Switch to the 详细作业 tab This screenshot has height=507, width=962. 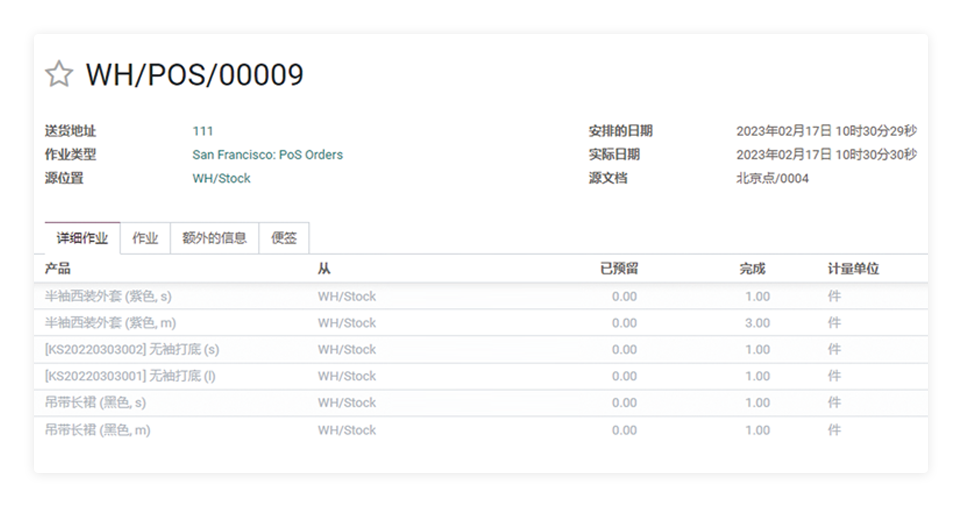coord(82,239)
